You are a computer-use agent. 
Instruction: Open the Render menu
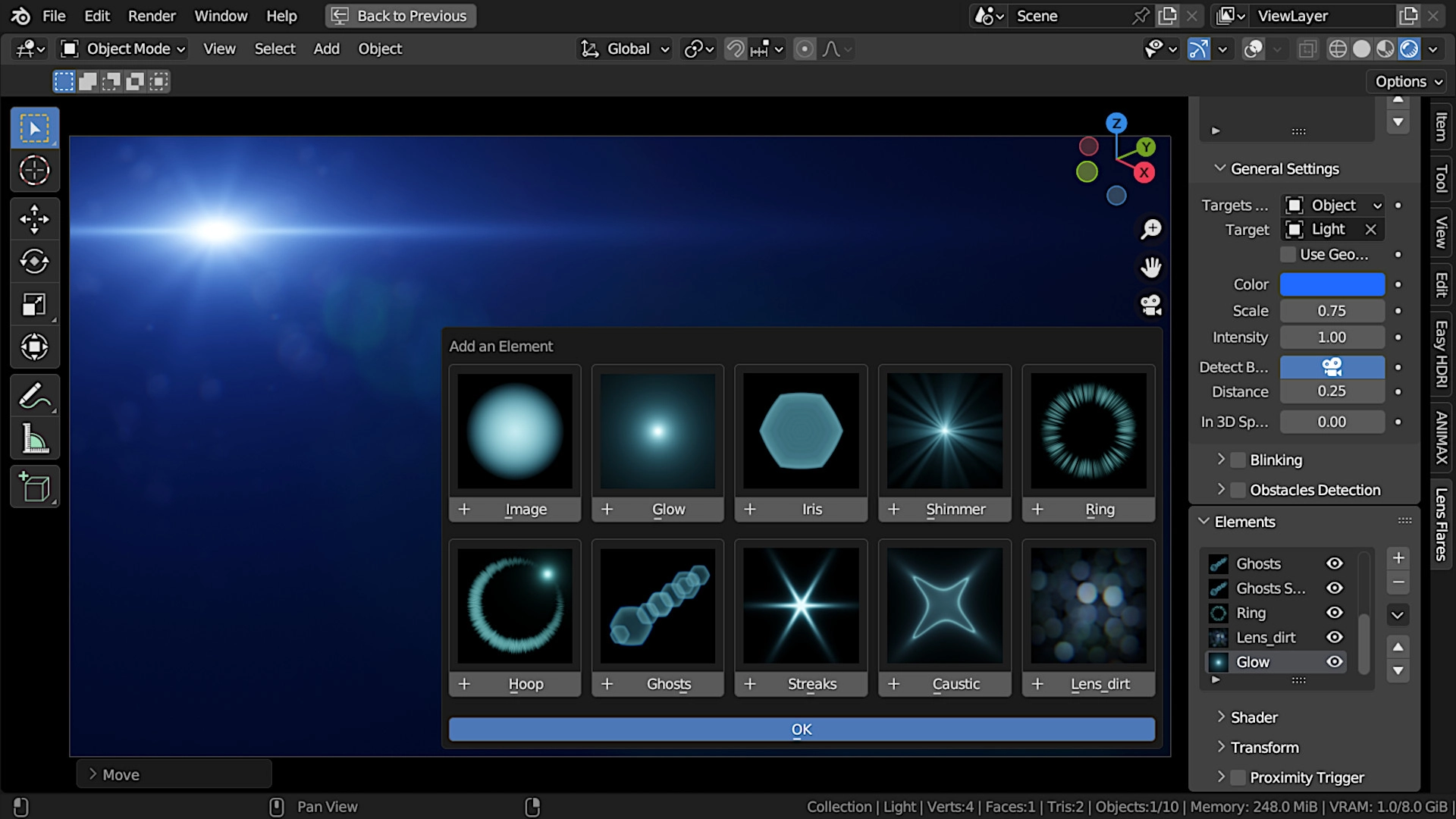pyautogui.click(x=152, y=16)
